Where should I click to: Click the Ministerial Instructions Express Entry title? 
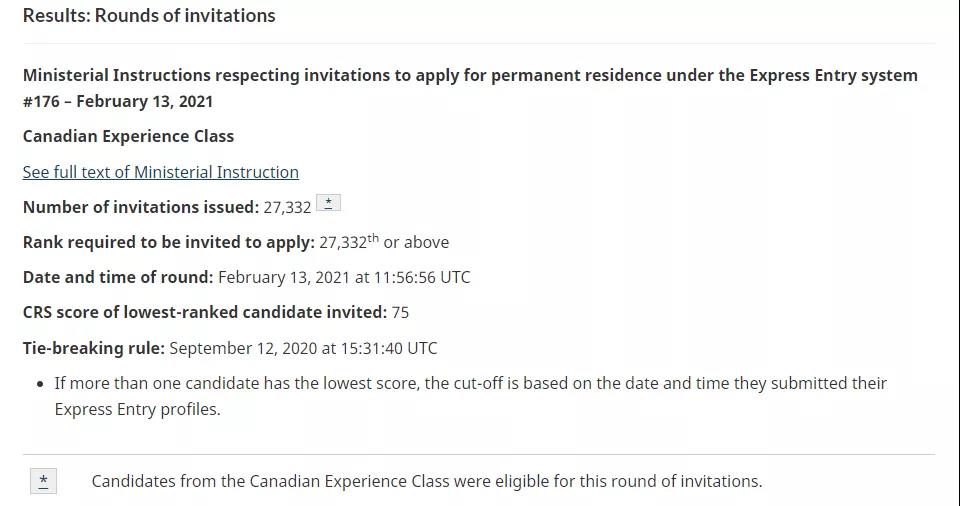tap(470, 76)
